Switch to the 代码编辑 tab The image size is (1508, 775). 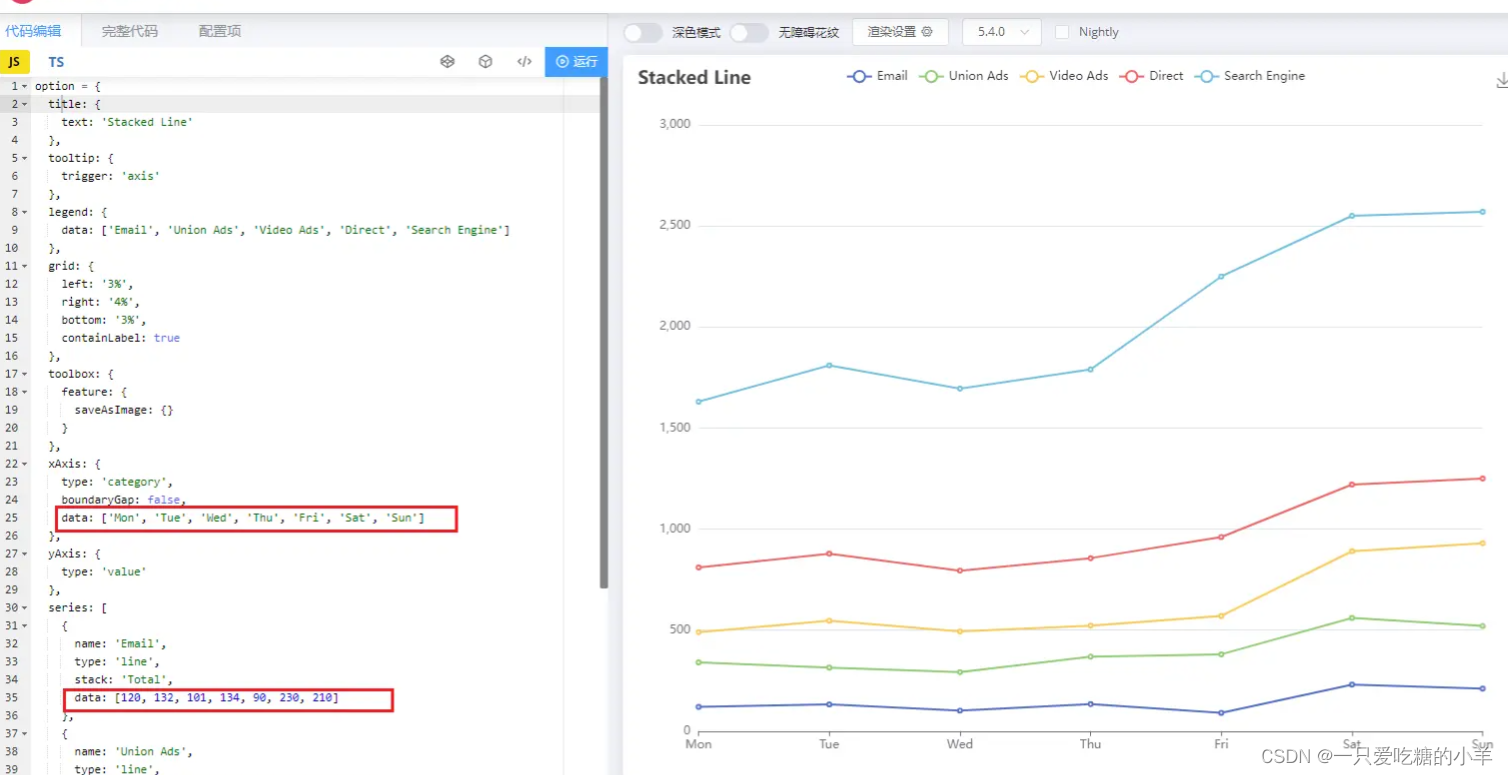33,31
